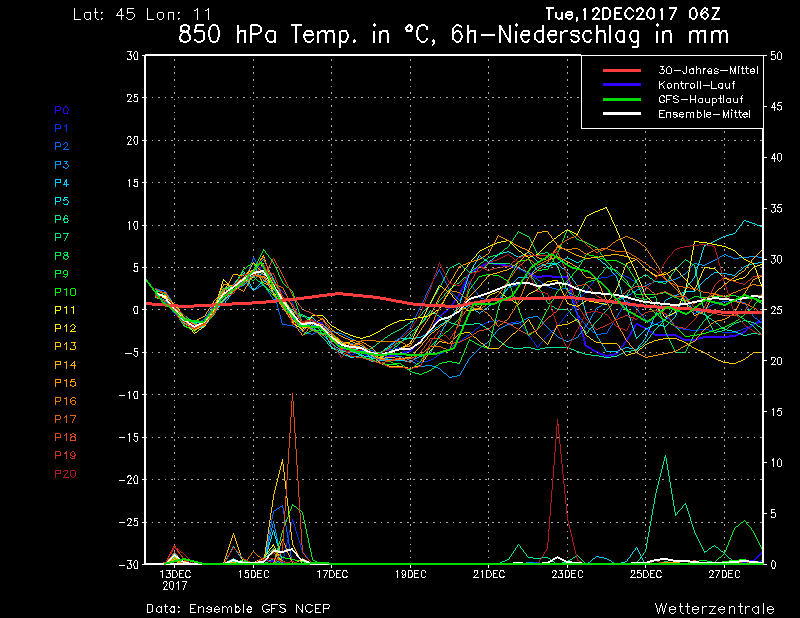Click the '40' precipitation axis value

tap(776, 158)
